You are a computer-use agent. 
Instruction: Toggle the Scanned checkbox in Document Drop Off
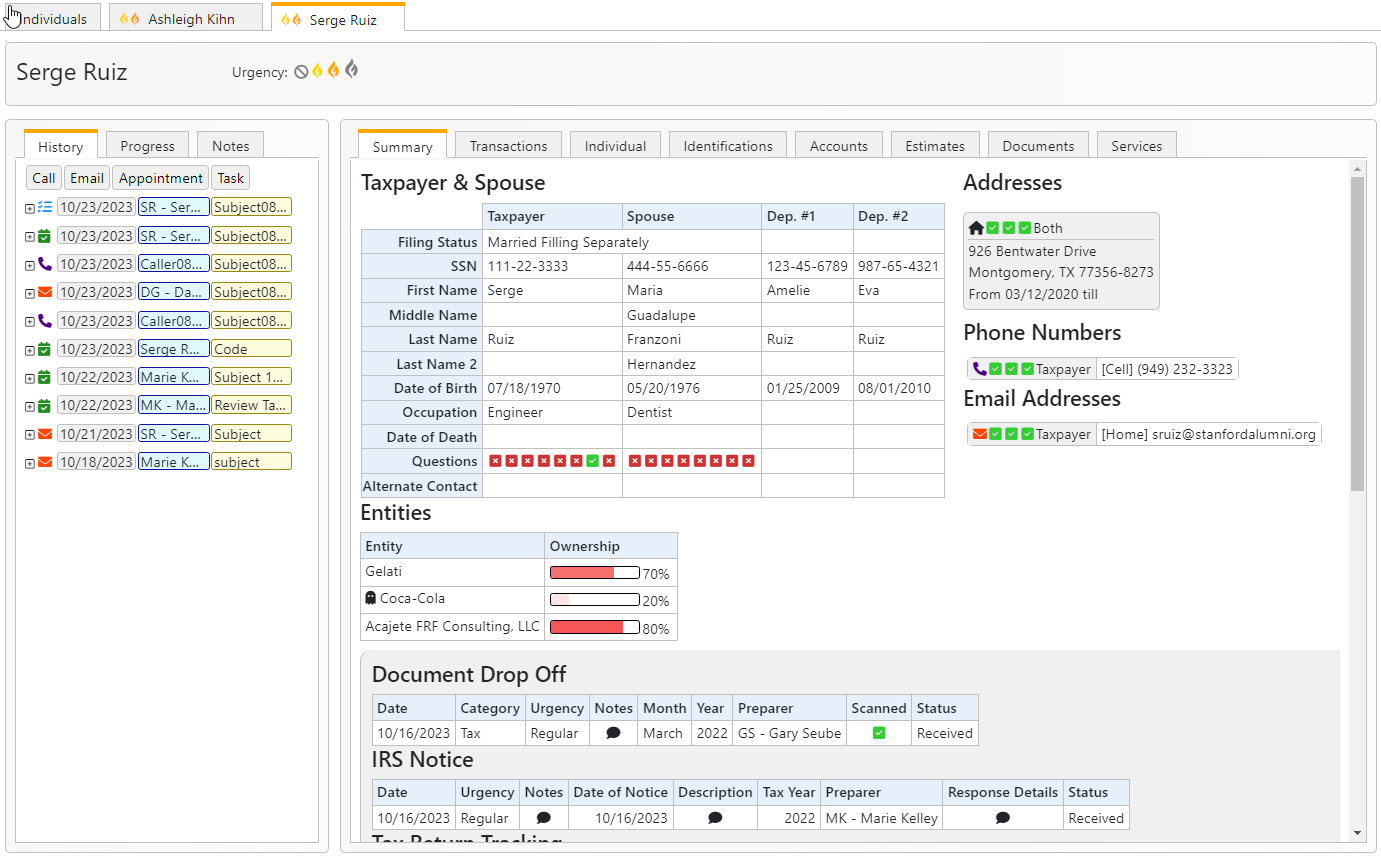(x=879, y=733)
